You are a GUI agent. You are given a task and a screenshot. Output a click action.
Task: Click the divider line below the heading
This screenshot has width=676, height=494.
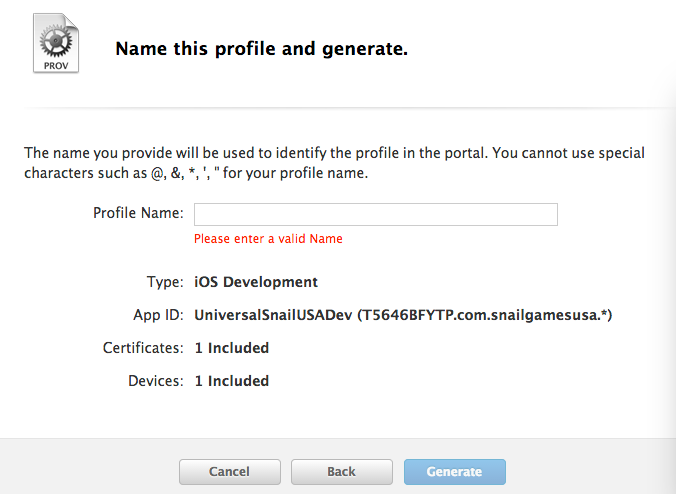click(x=345, y=107)
